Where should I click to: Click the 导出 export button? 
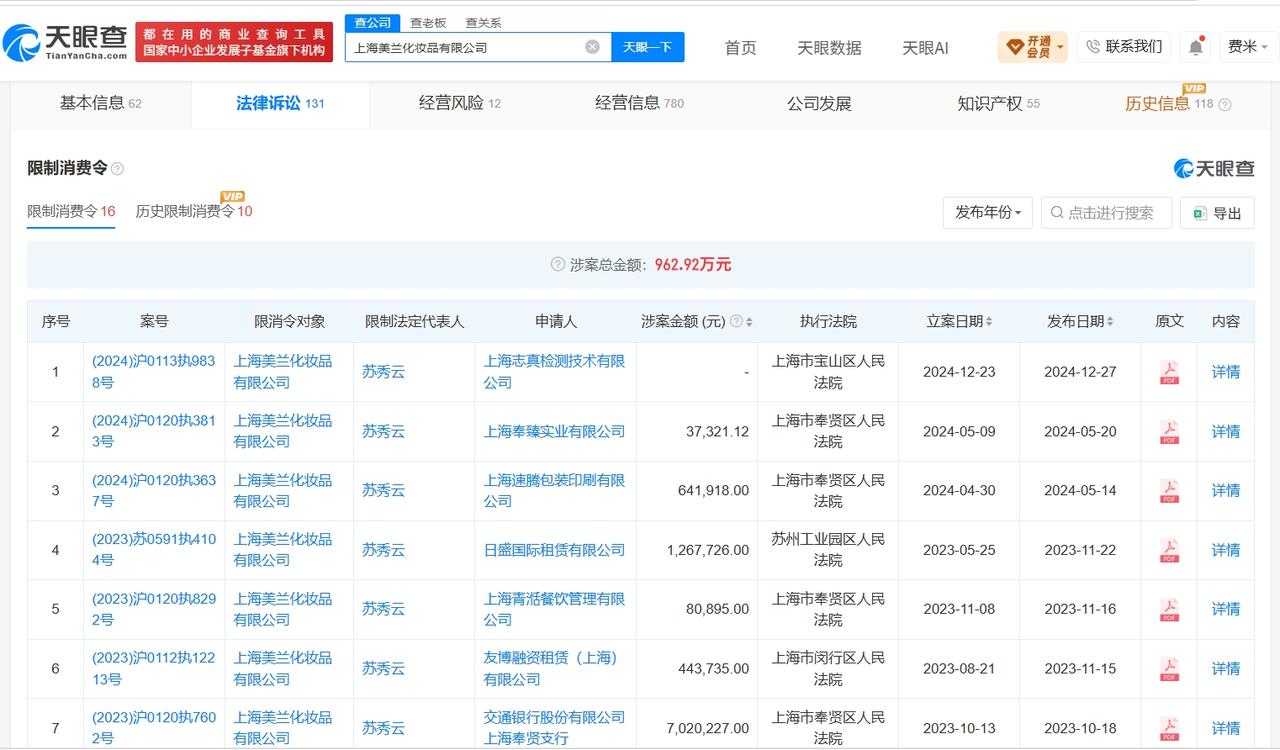(1217, 213)
